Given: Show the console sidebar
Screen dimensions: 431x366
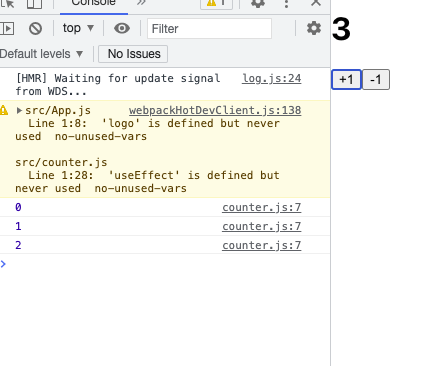Looking at the screenshot, I should [7, 28].
